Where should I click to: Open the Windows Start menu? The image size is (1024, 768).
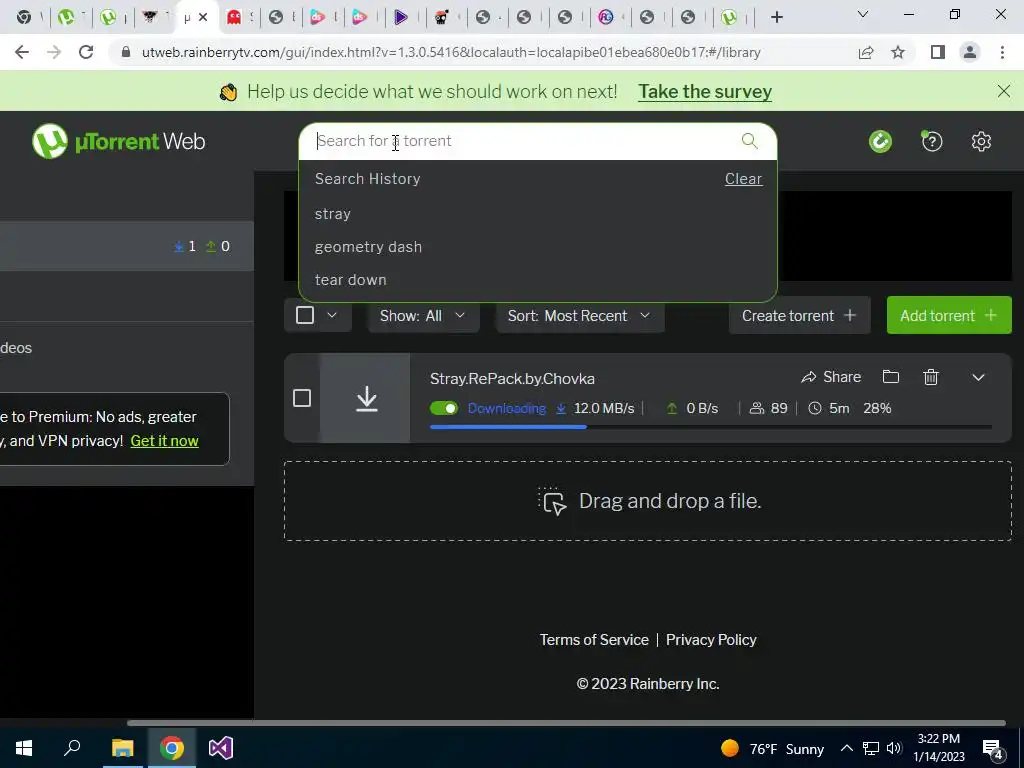[24, 748]
